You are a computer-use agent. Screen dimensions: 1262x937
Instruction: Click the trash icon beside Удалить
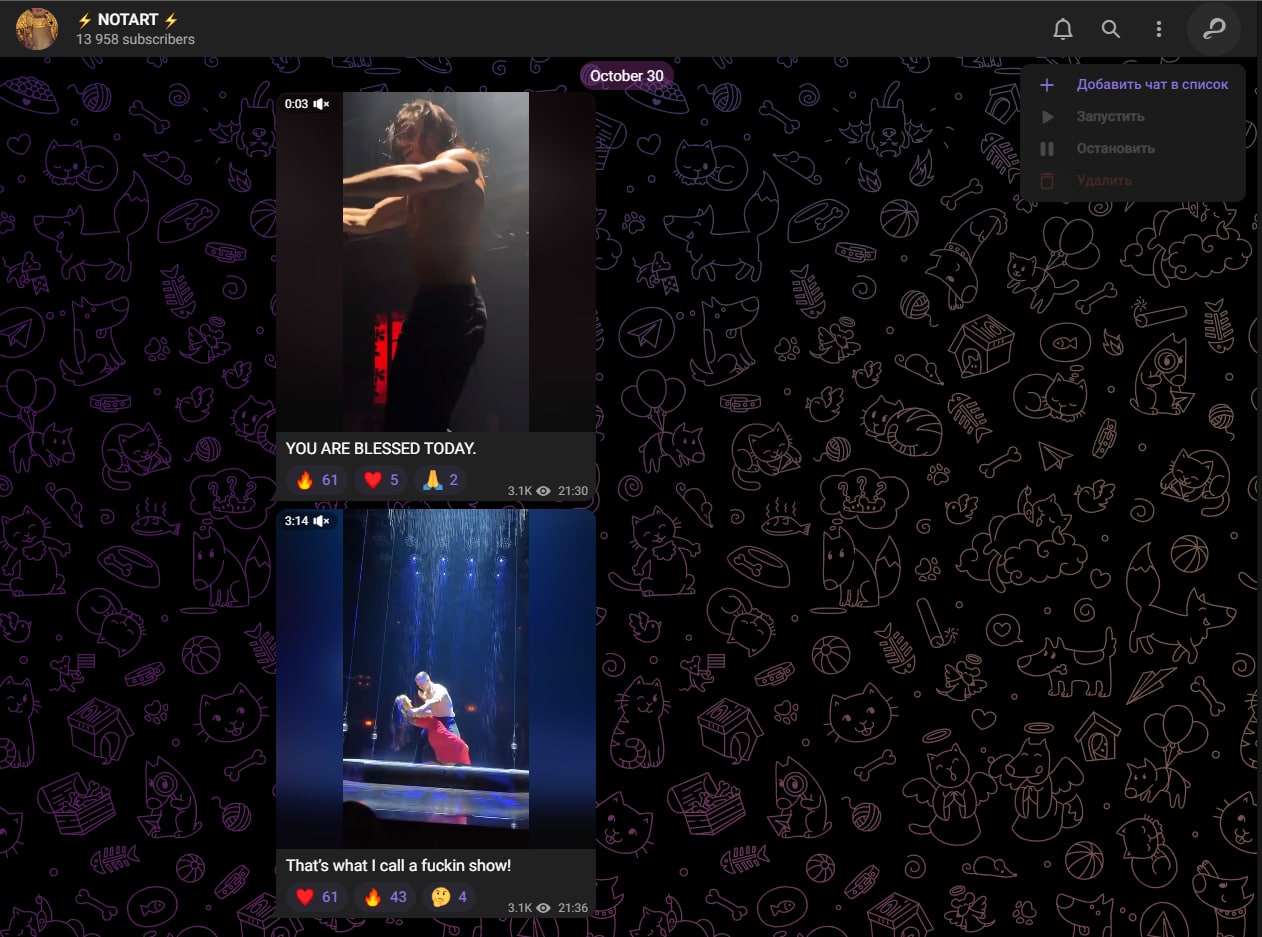(x=1047, y=181)
